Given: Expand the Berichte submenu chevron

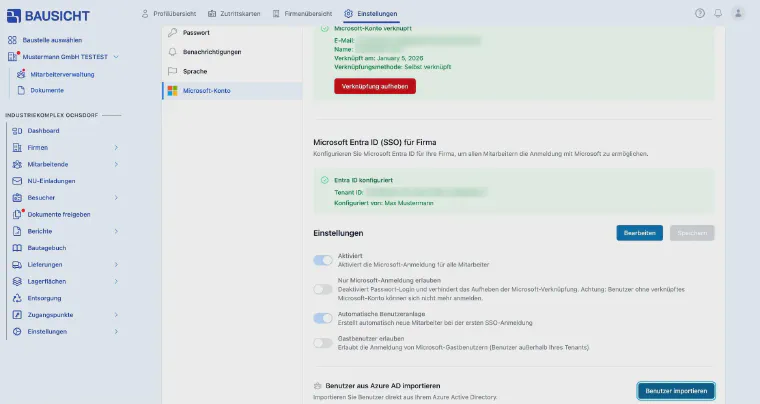Looking at the screenshot, I should (x=116, y=231).
